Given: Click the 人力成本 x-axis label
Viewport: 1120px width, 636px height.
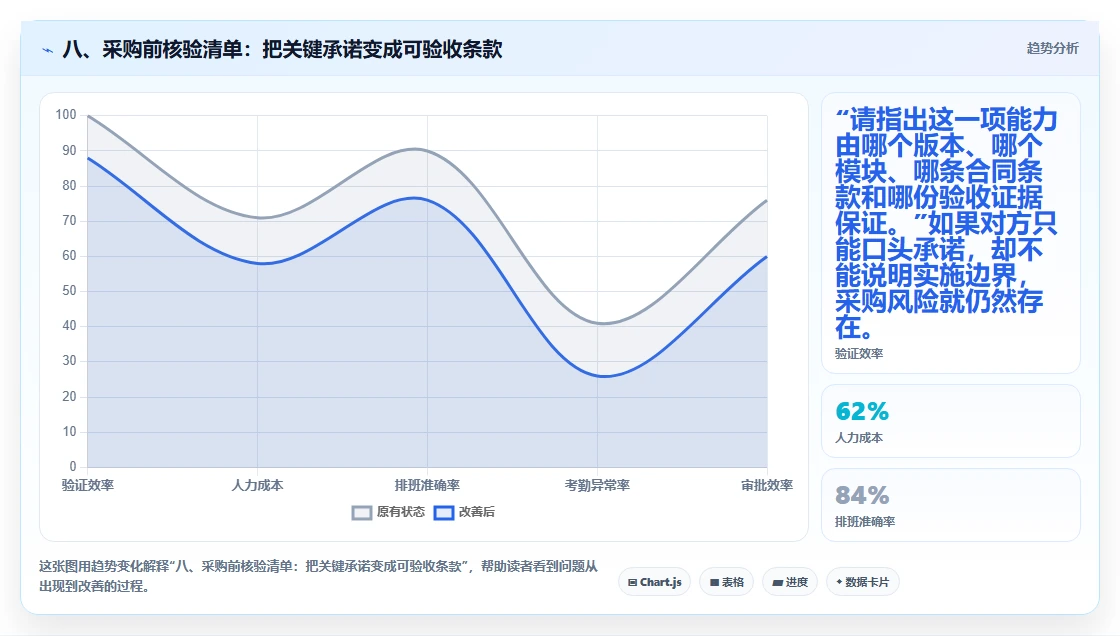Looking at the screenshot, I should click(257, 485).
